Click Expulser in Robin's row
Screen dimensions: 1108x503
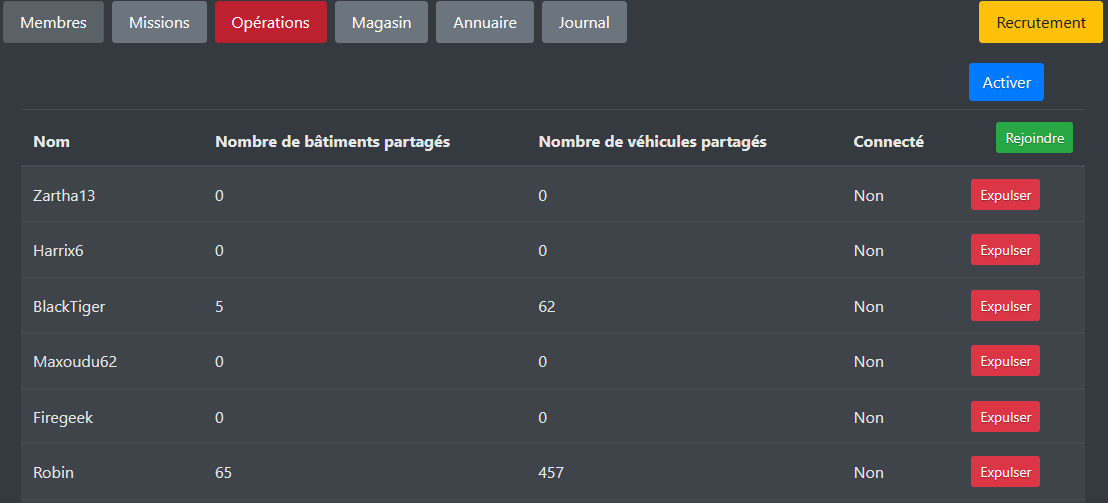[1005, 472]
